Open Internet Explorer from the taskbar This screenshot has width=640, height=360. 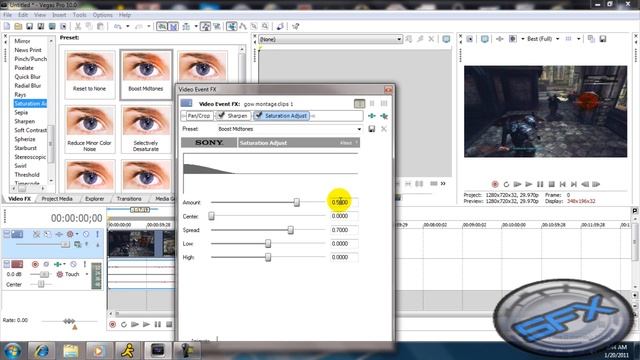pos(42,351)
